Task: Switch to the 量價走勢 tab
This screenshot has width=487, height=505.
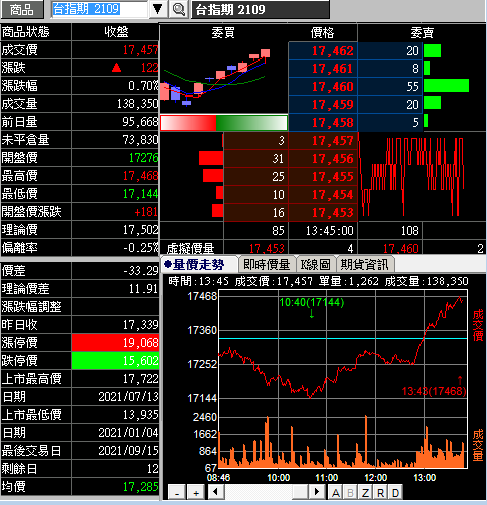Action: (x=199, y=265)
